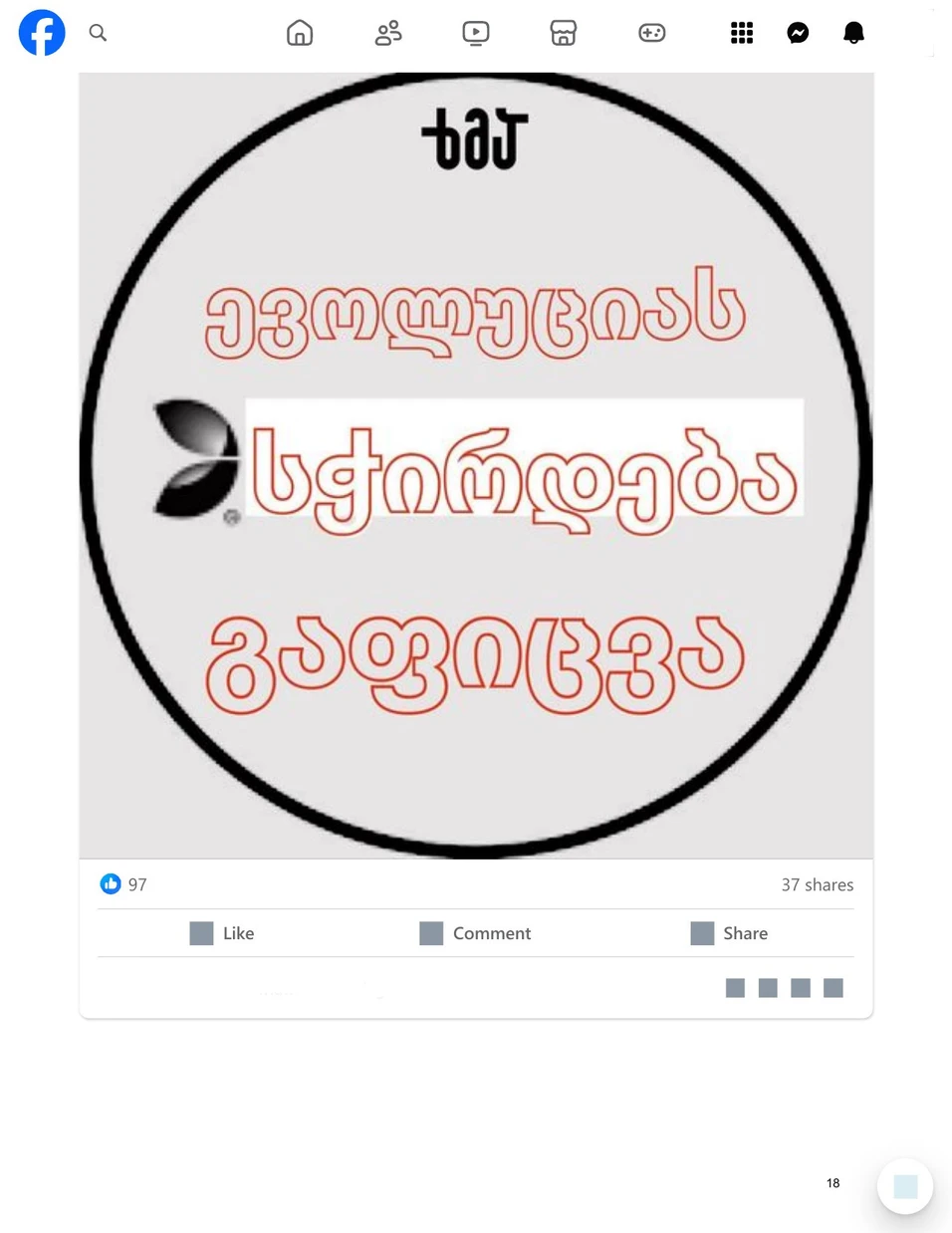The width and height of the screenshot is (952, 1233).
Task: Like this post
Action: pyautogui.click(x=222, y=933)
